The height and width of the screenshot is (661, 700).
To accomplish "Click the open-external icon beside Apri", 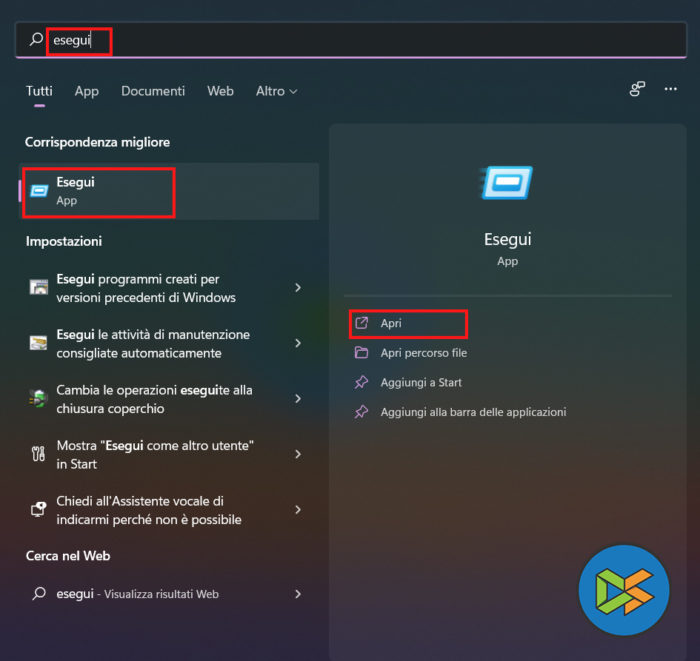I will click(361, 323).
